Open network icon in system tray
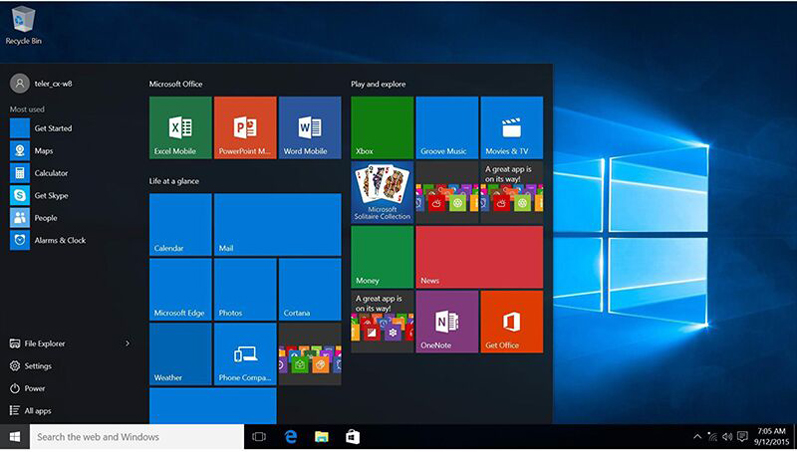 pos(712,437)
